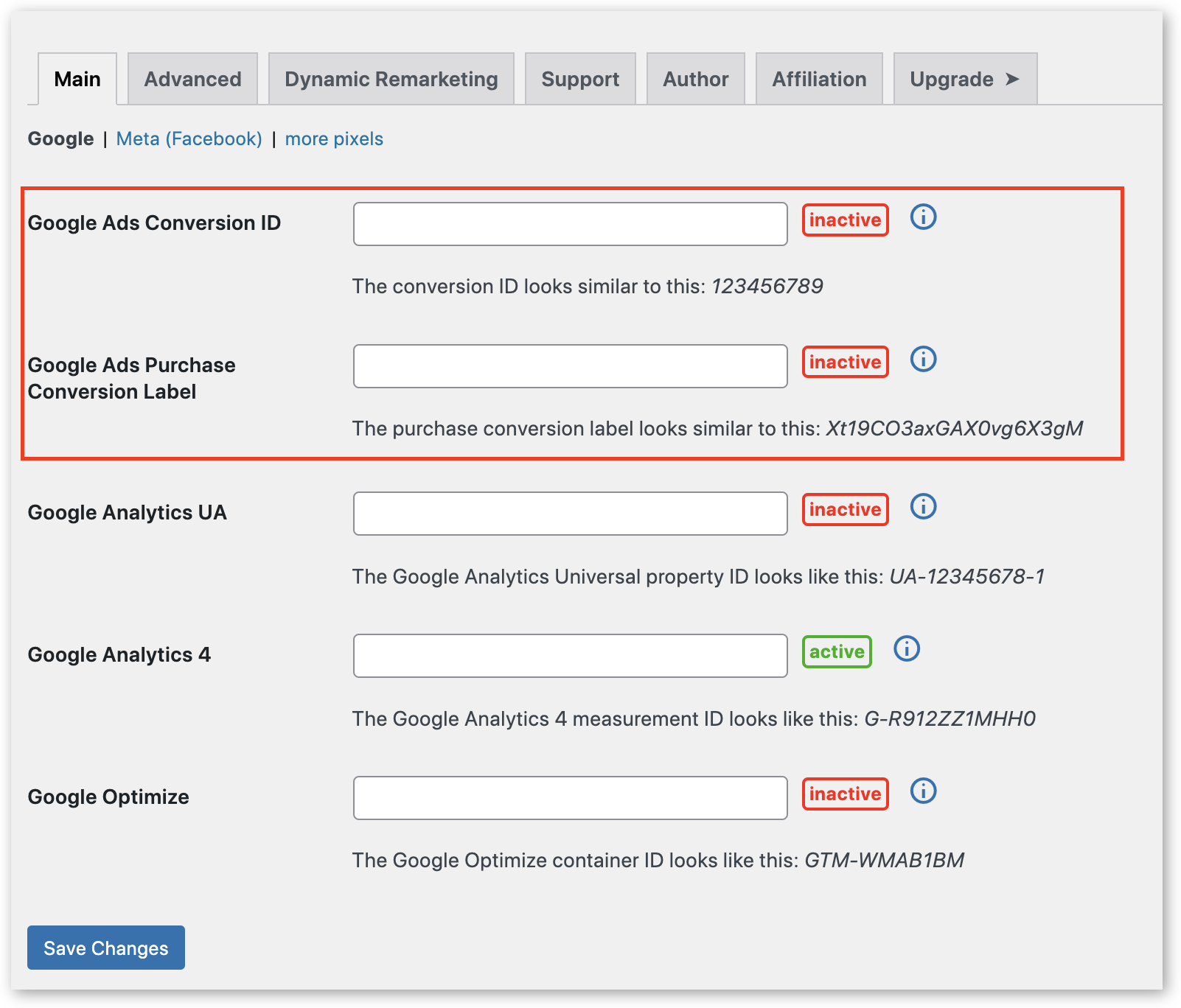Viewport: 1181px width, 1008px height.
Task: Click the inactive badge for Purchase Conversion Label
Action: (846, 362)
